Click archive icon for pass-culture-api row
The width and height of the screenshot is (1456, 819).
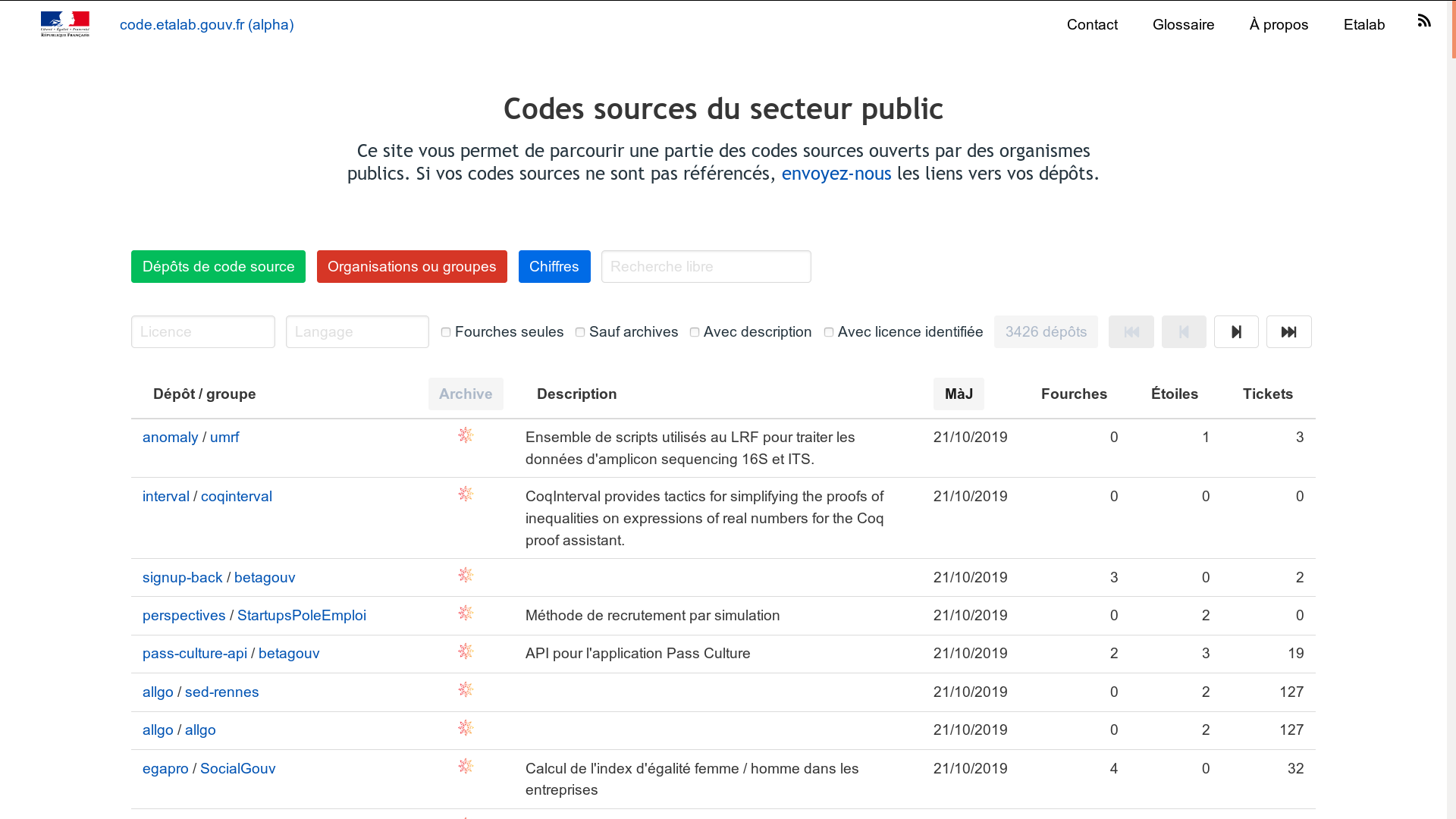click(466, 651)
